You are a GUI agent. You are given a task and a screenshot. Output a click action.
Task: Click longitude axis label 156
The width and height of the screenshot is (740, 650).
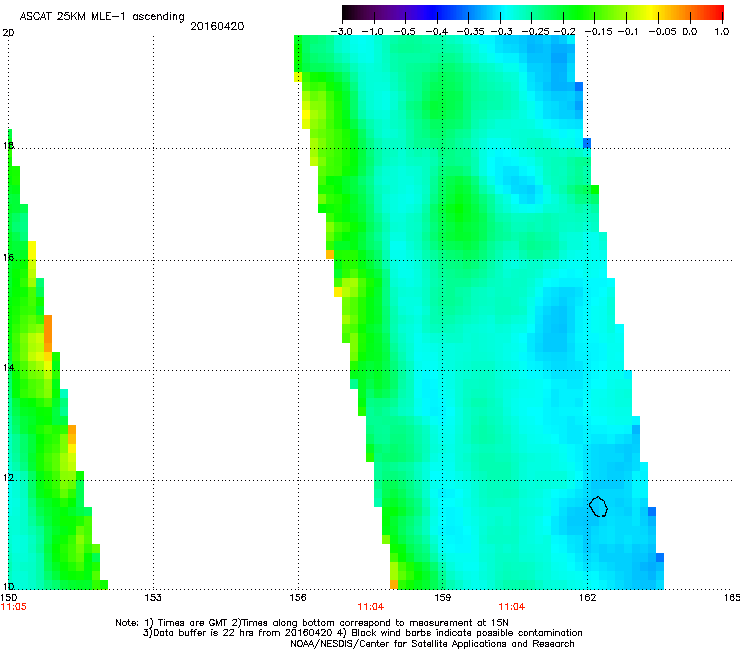[298, 598]
